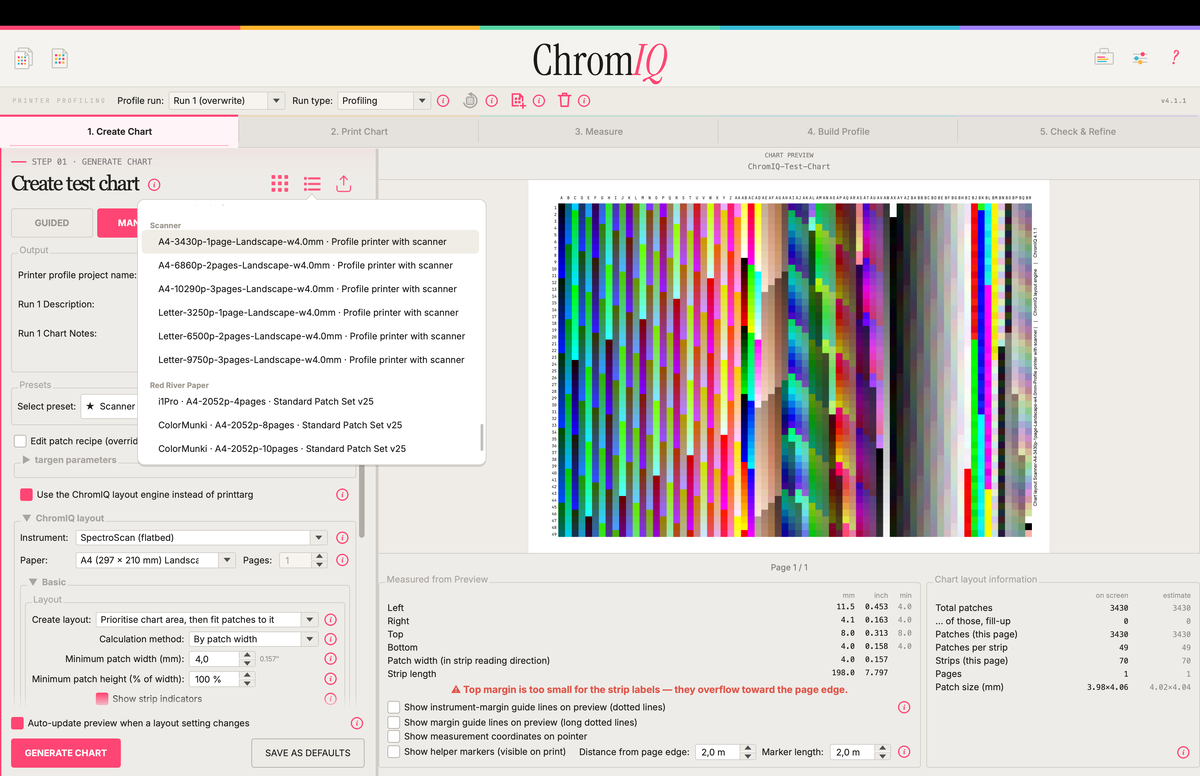Click info icon right of the trash icon
This screenshot has height=776, width=1200.
click(584, 101)
